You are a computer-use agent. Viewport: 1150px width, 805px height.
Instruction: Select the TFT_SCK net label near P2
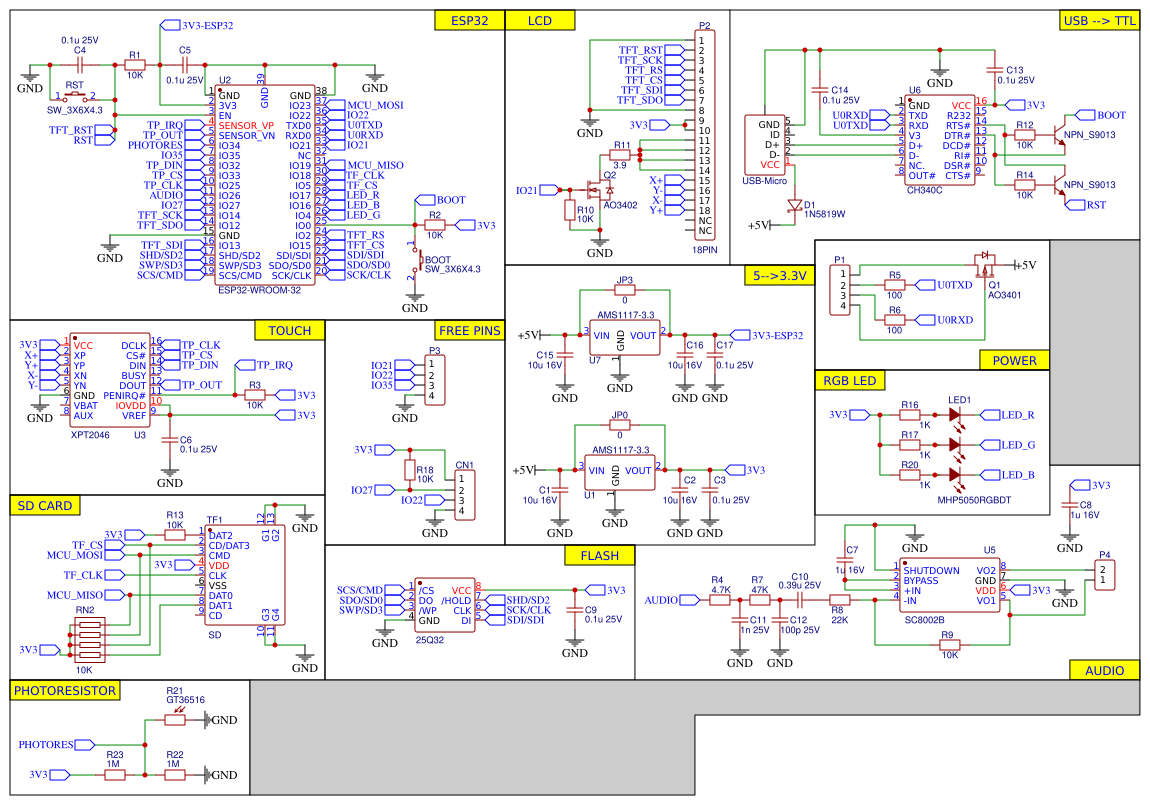click(x=650, y=58)
